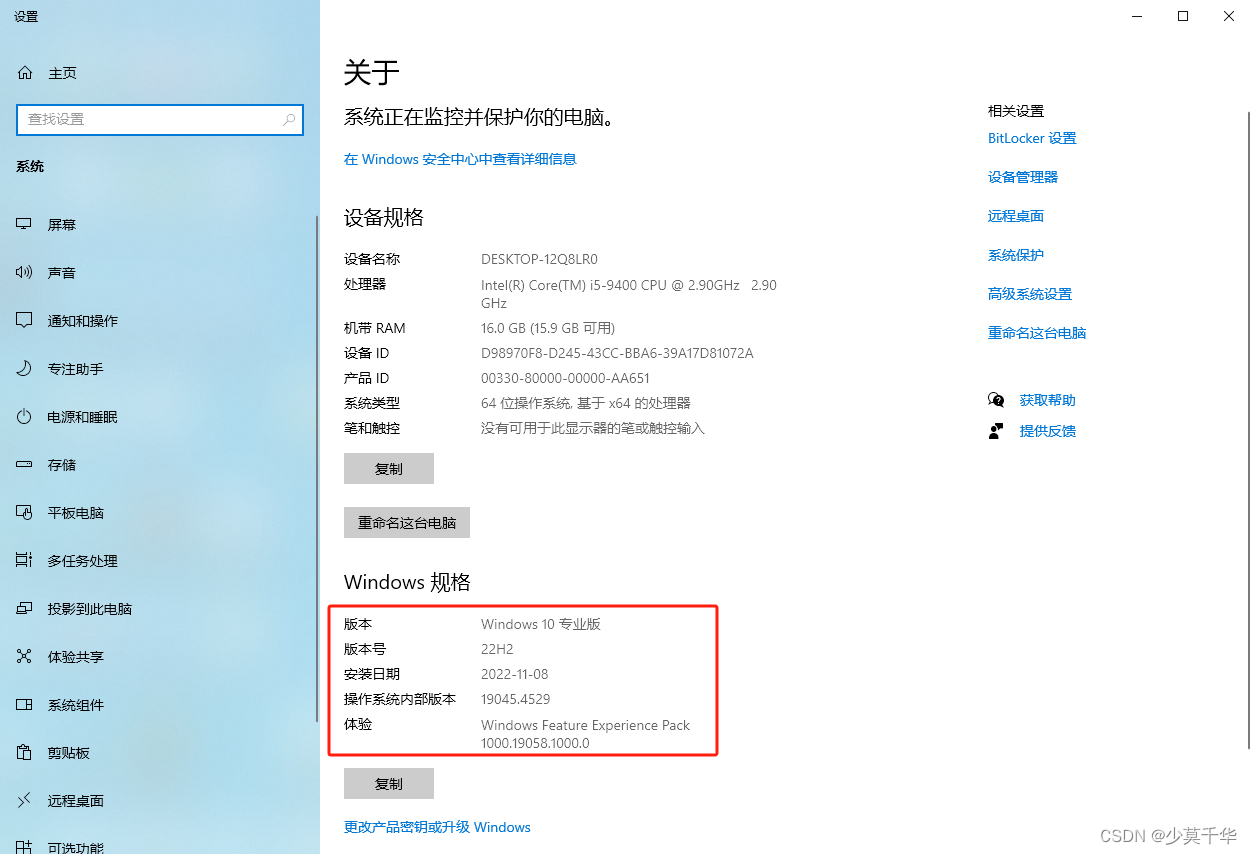This screenshot has width=1252, height=854.
Task: Click edition value Windows 10 专业版
Action: 541,624
